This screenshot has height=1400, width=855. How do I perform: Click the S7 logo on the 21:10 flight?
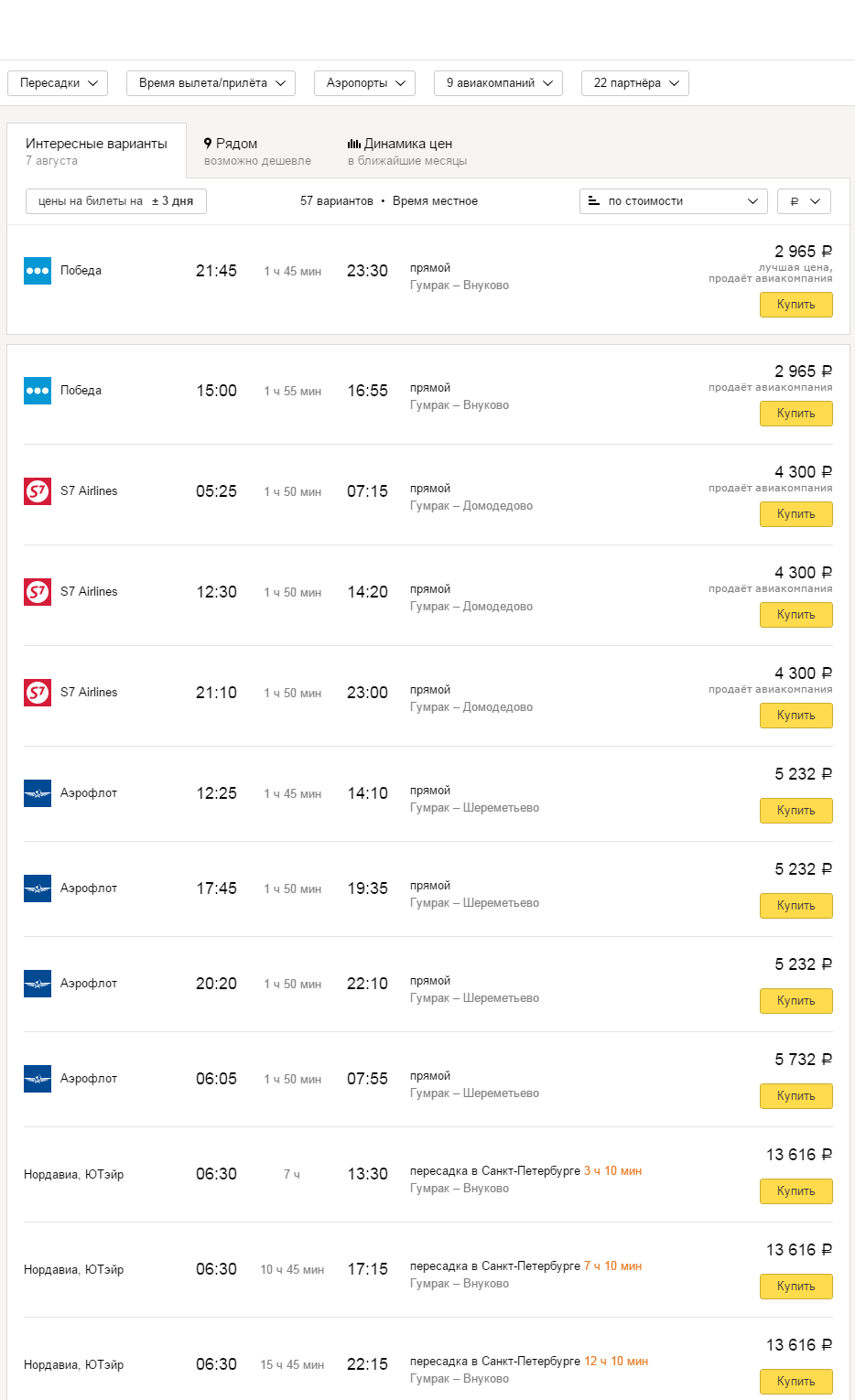tap(38, 693)
